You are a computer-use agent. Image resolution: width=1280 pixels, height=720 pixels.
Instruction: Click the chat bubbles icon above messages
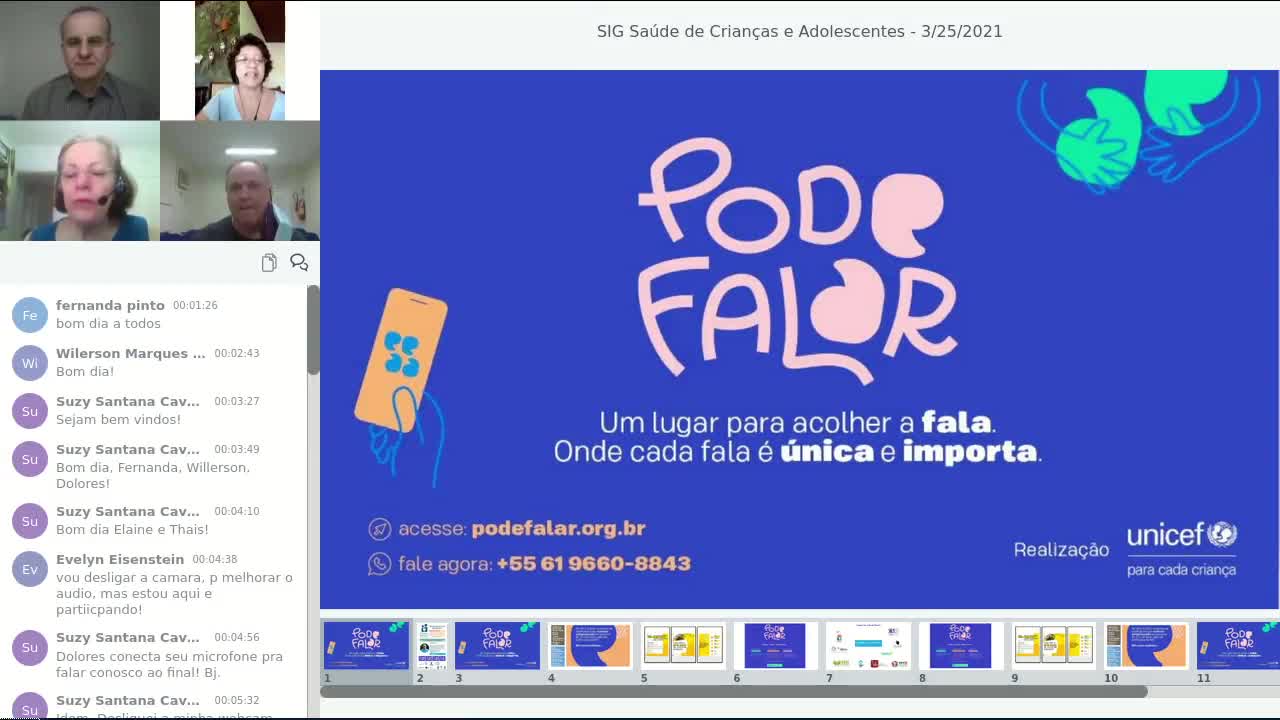299,262
